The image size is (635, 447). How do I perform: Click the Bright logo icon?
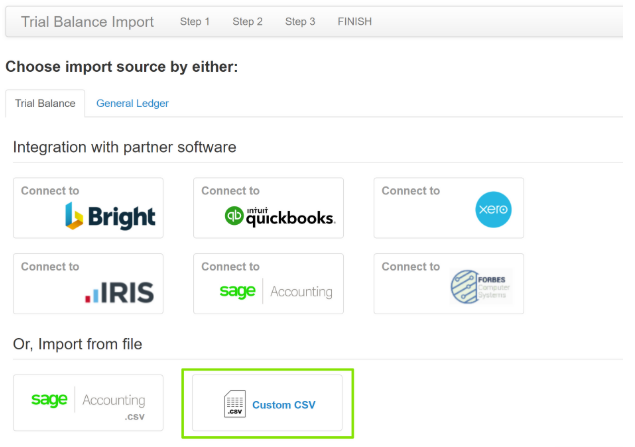110,216
